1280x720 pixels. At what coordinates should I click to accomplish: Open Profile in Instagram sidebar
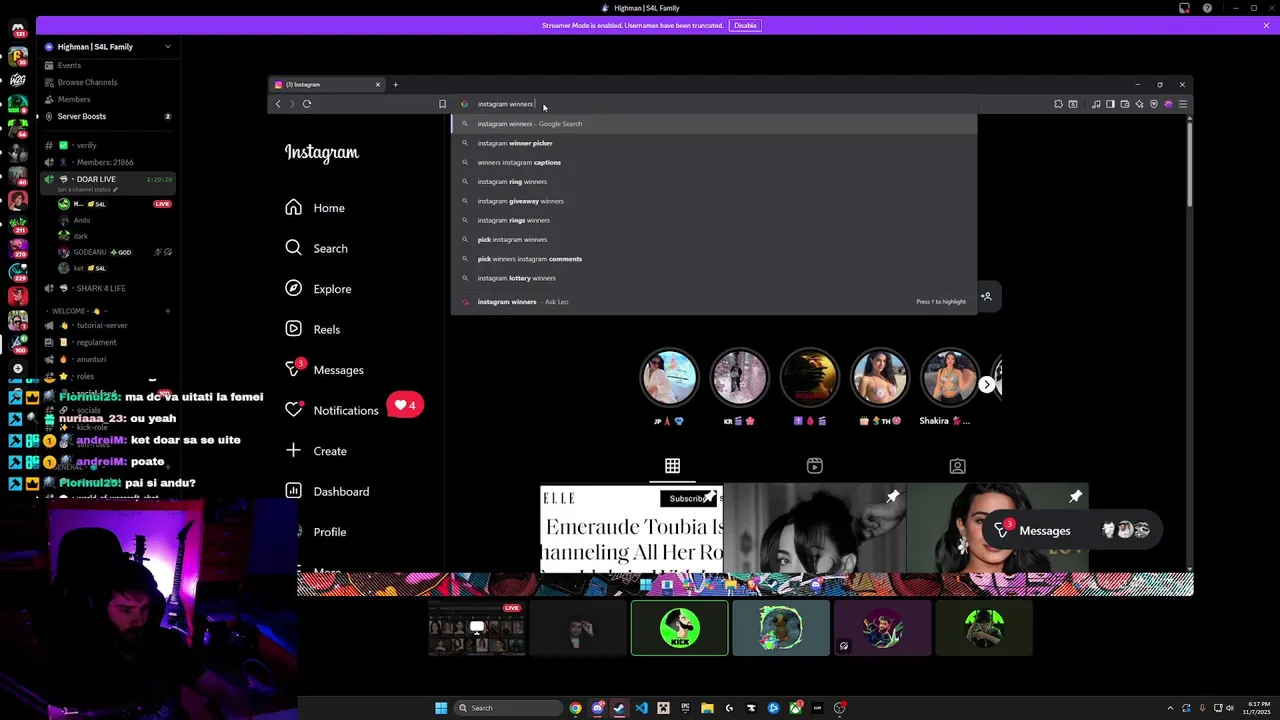(316, 532)
